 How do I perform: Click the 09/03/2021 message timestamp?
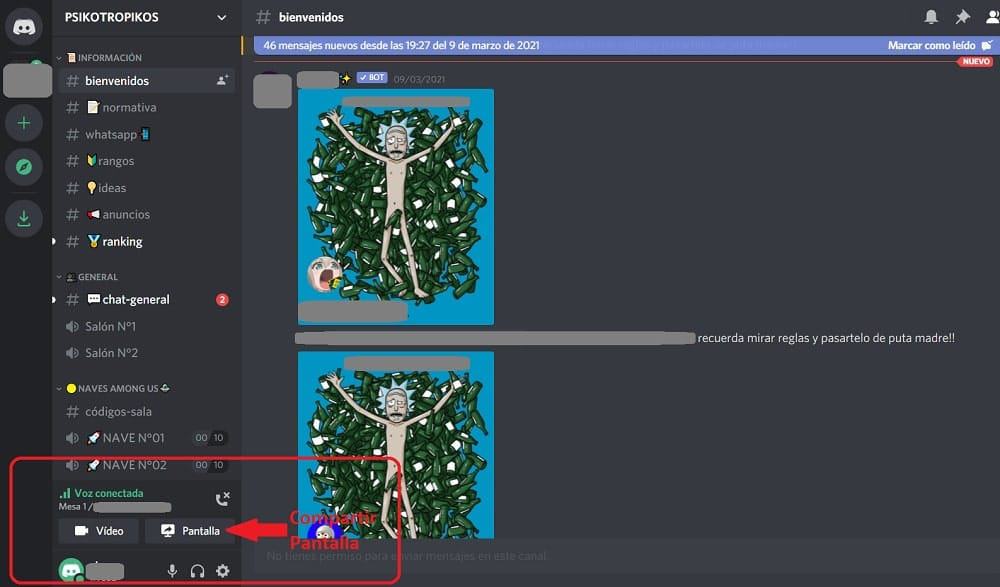[x=419, y=79]
